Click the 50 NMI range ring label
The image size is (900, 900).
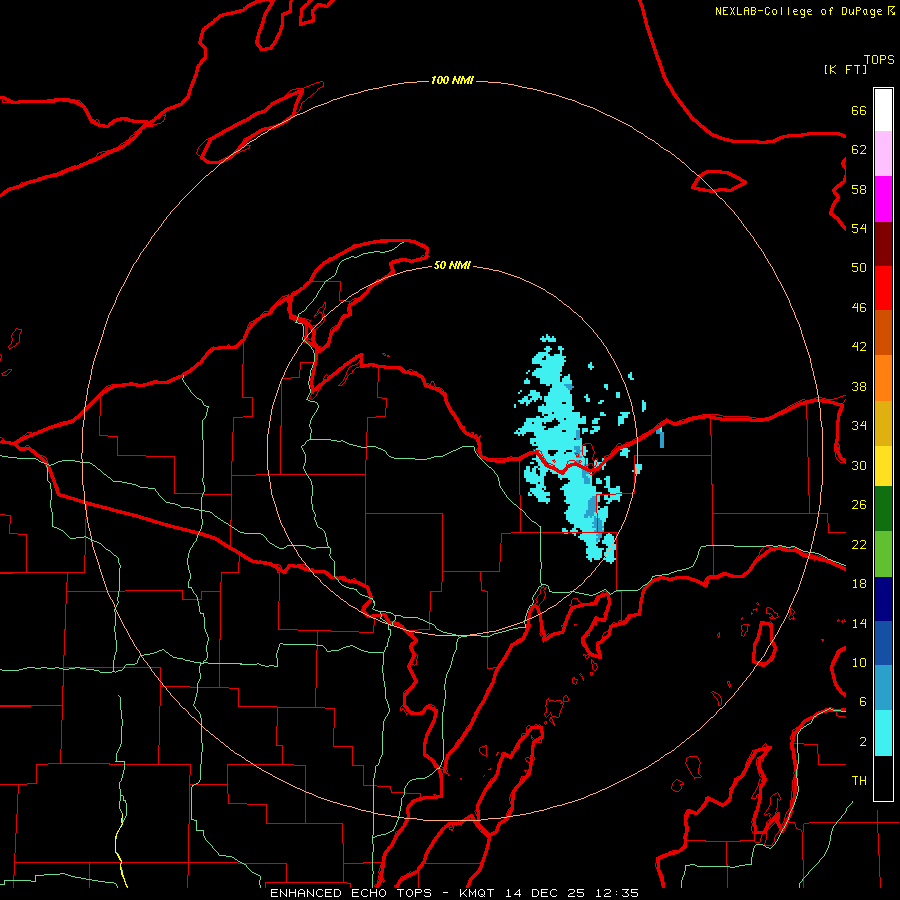tap(452, 265)
